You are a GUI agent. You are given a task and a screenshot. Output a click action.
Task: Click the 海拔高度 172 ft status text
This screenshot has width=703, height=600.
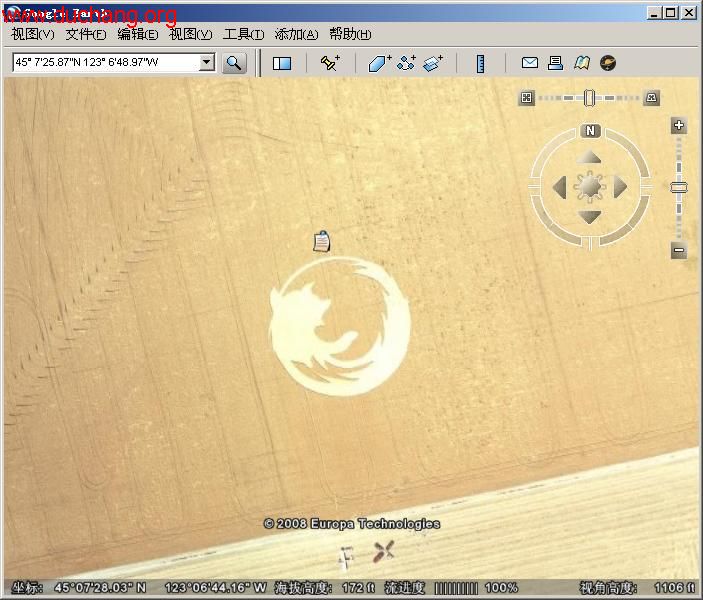[325, 587]
